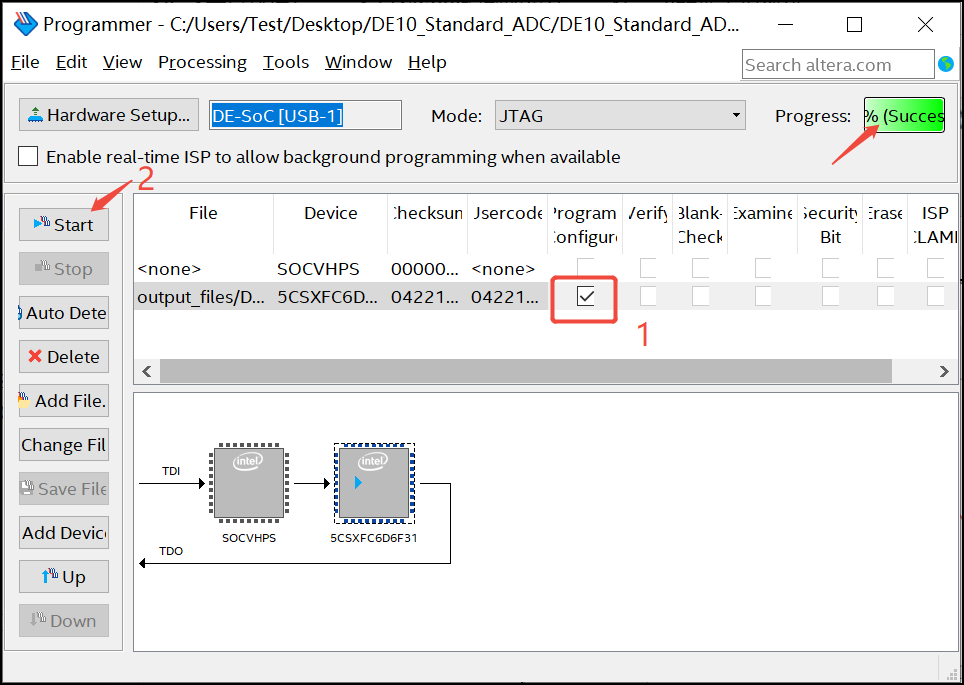Click the Quartus Programmer title bar icon
The image size is (964, 685).
coord(25,24)
